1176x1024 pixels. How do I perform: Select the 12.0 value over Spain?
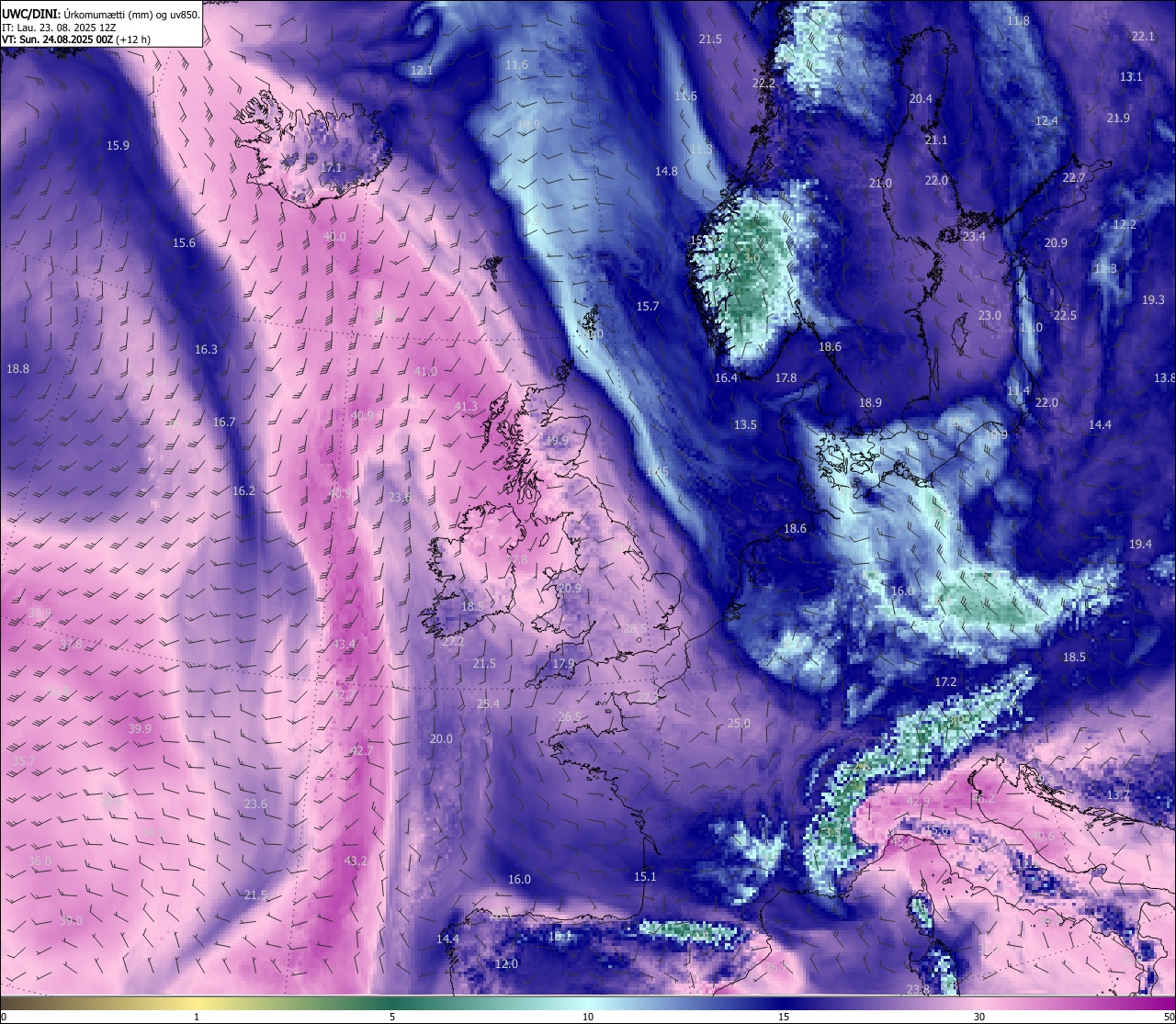[506, 963]
